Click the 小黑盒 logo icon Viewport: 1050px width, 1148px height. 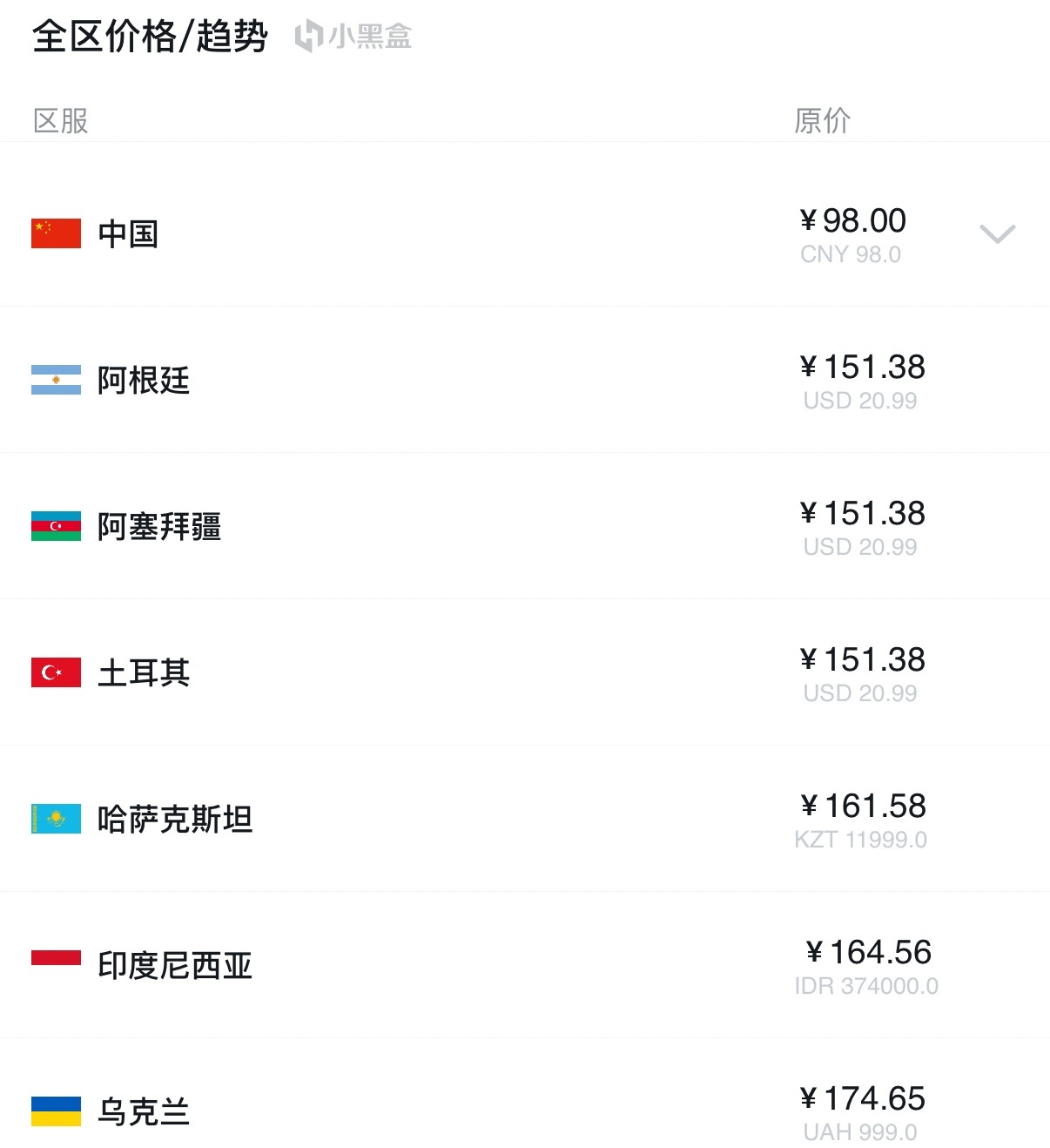309,37
